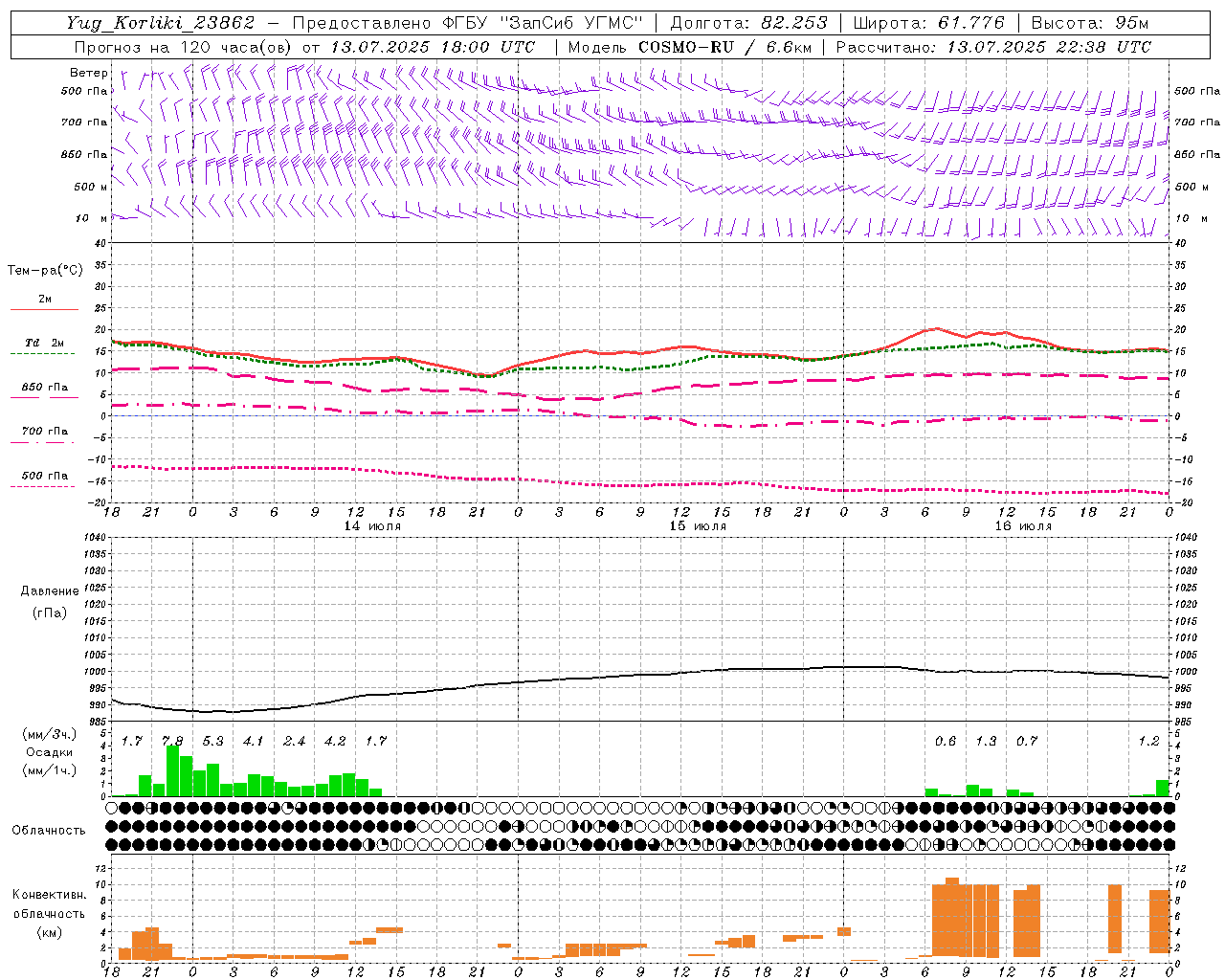Click the Конвективн. облачность panel label
Viewport: 1225px width, 980px height.
pos(49,913)
